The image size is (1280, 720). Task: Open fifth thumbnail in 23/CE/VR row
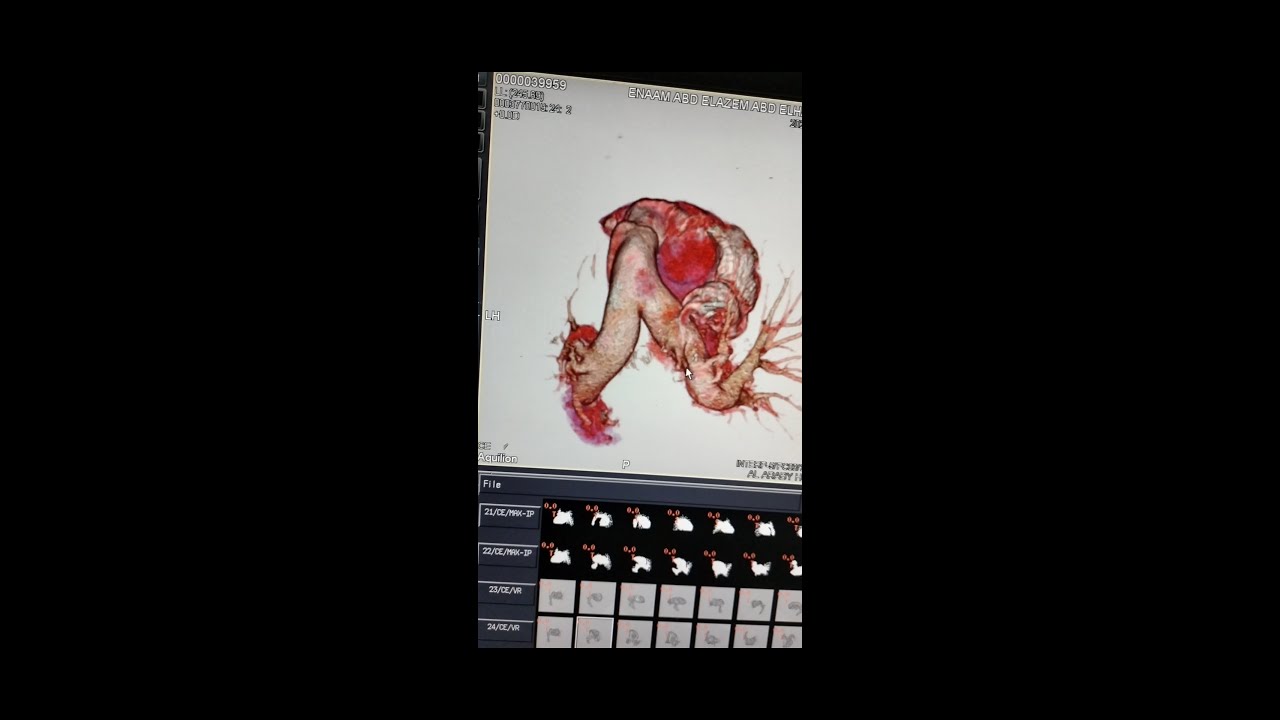tap(716, 603)
